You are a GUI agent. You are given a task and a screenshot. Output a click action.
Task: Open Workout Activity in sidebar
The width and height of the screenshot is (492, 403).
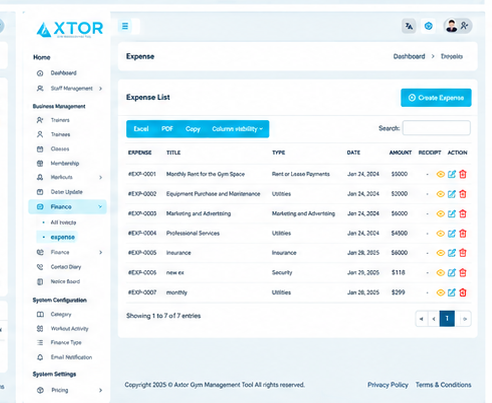[x=69, y=329]
